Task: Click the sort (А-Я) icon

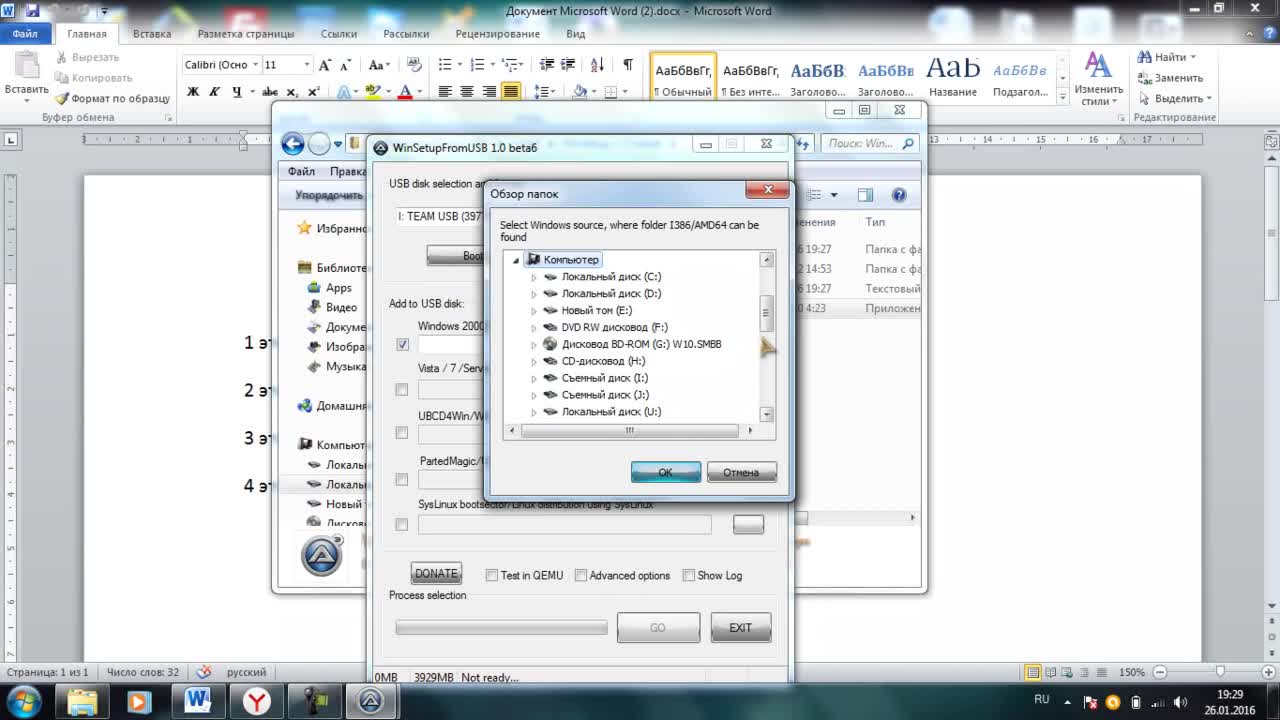Action: point(598,65)
